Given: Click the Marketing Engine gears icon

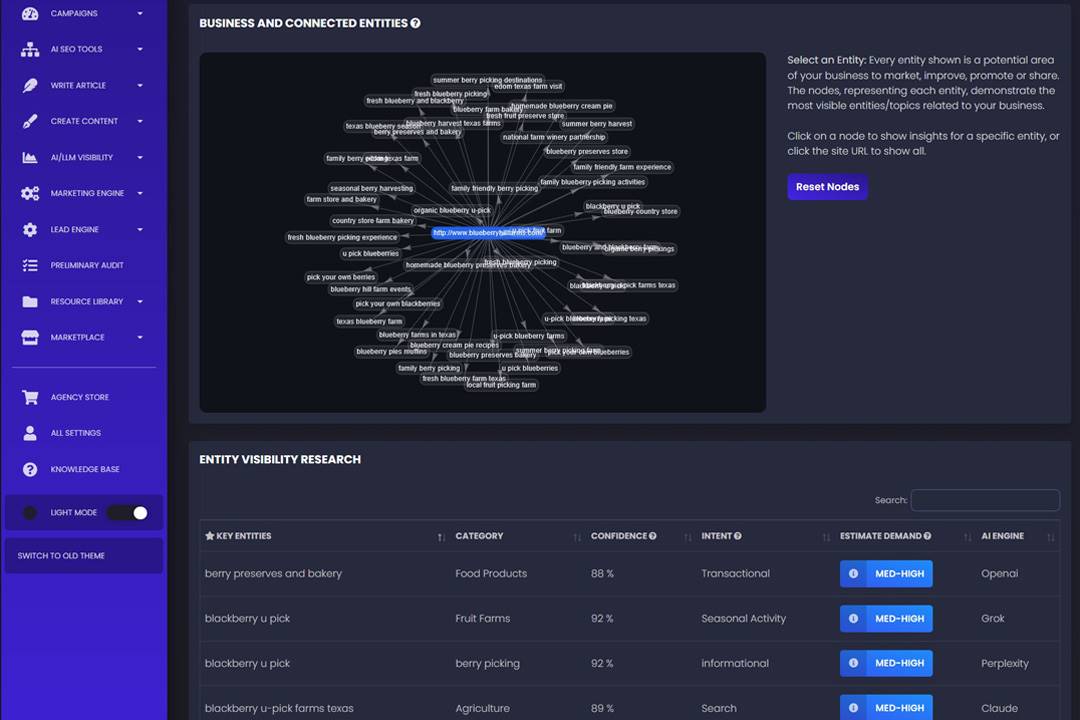Looking at the screenshot, I should (x=30, y=193).
